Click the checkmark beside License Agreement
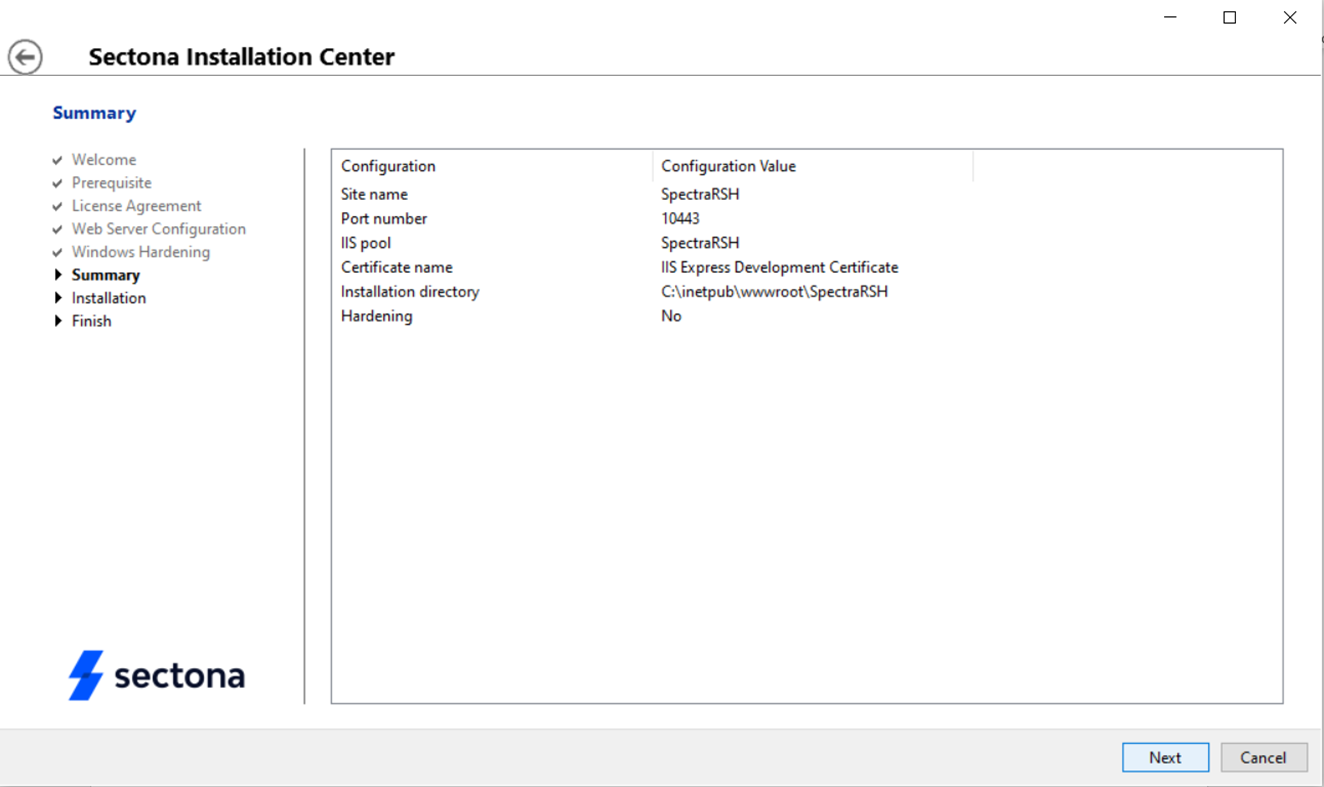1324x787 pixels. pyautogui.click(x=58, y=206)
